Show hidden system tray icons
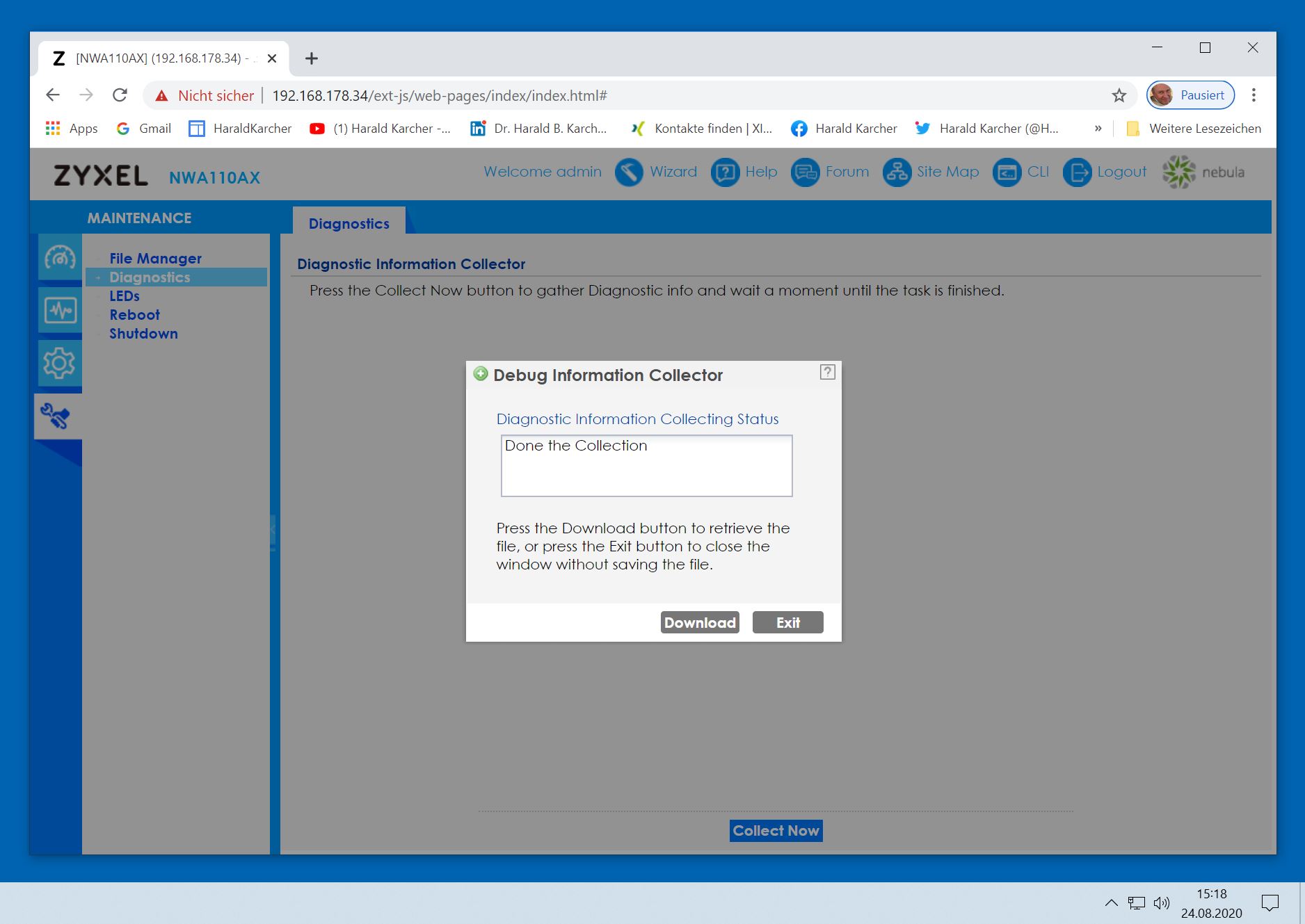The height and width of the screenshot is (924, 1305). 1111,903
